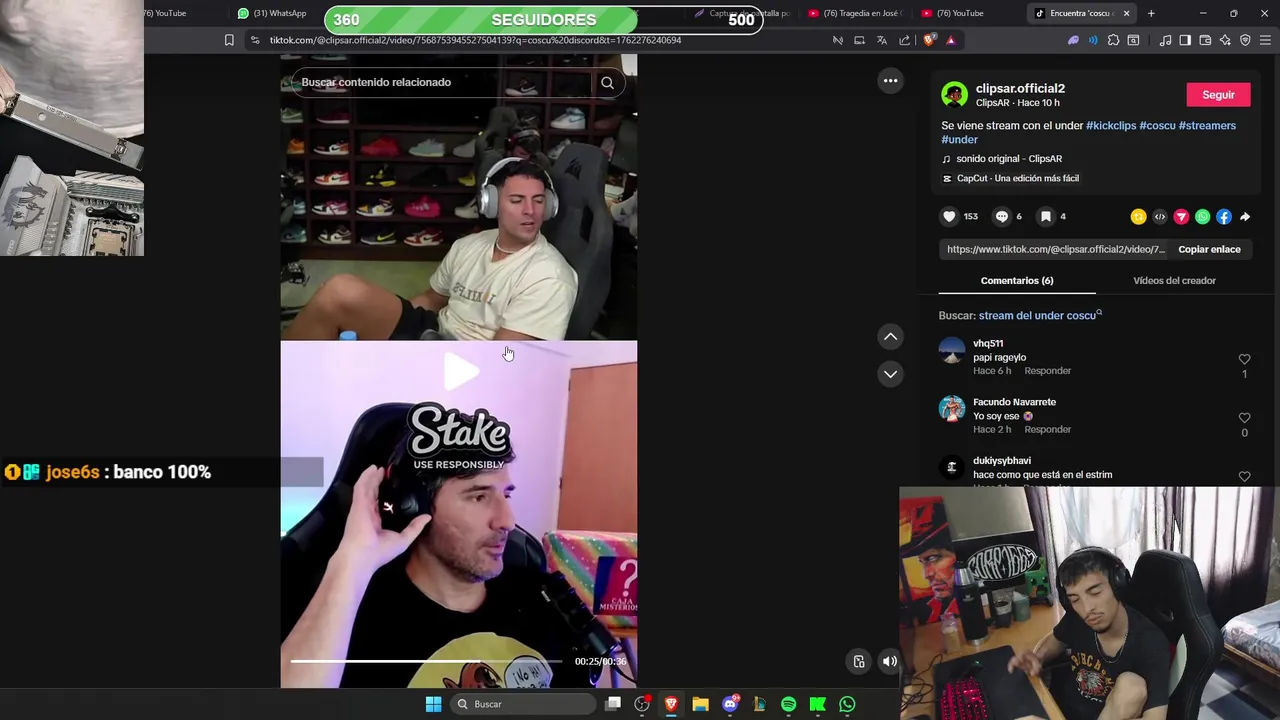Close the TikTok Encuentra 'coscu tab
This screenshot has width=1280, height=720.
click(1126, 13)
